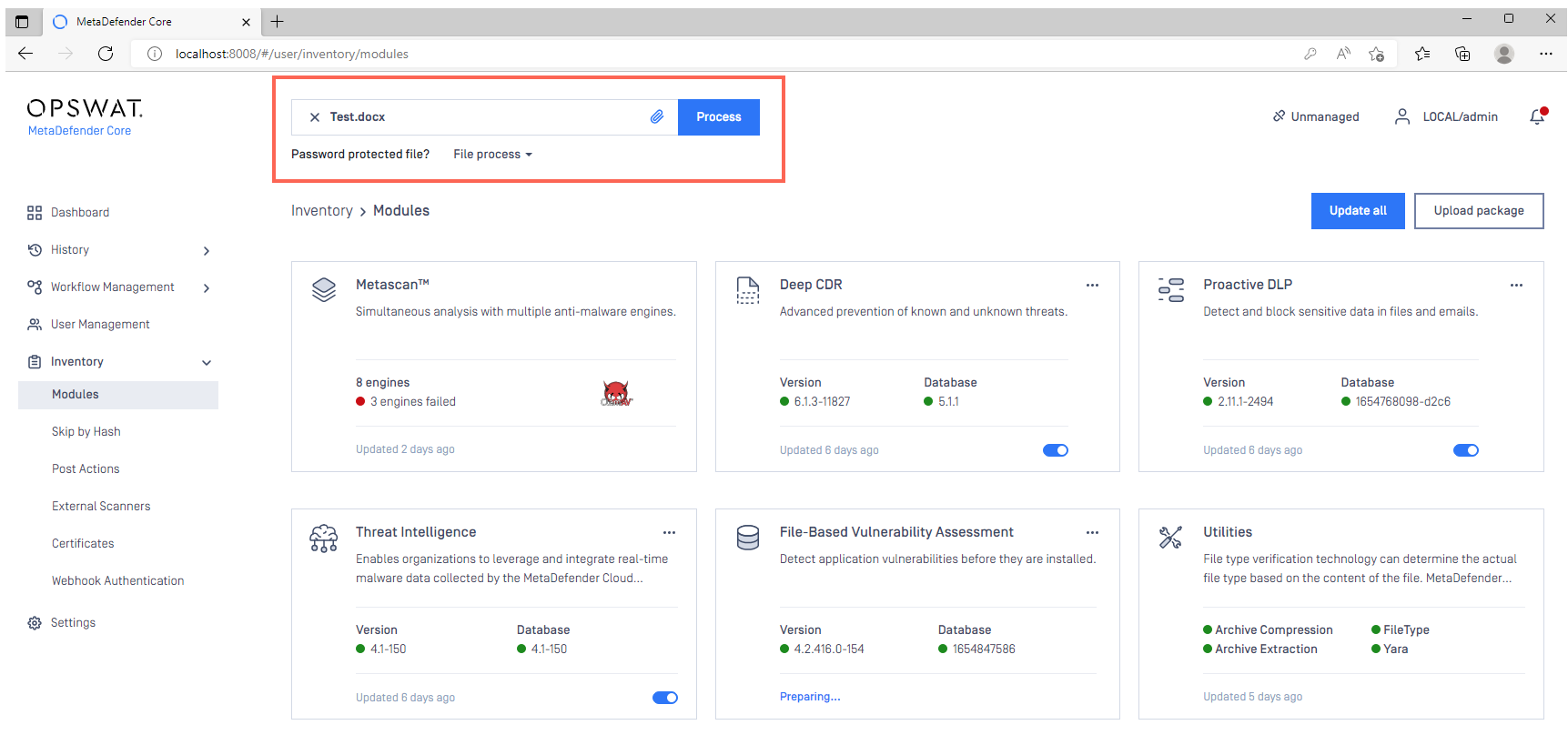Click the OPSWAT MetaDefender Core logo
The height and width of the screenshot is (745, 1568).
[85, 117]
